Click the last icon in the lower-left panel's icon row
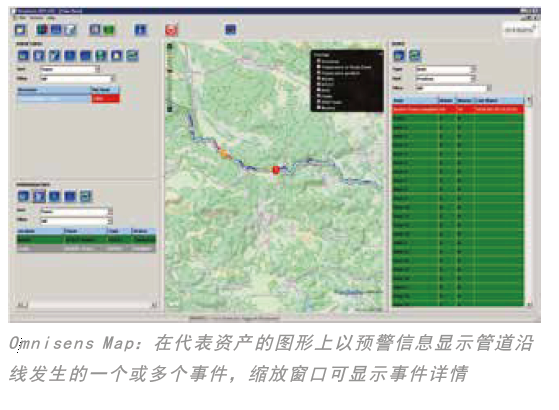 [86, 196]
